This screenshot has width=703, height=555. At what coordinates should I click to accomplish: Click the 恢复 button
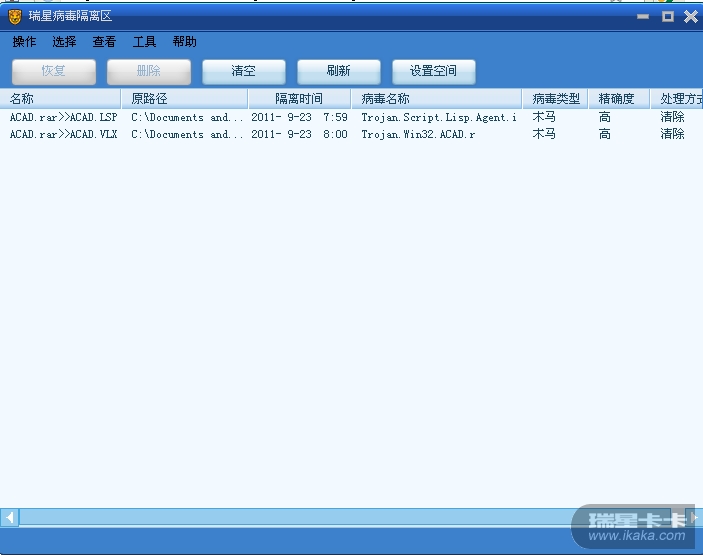pyautogui.click(x=54, y=71)
